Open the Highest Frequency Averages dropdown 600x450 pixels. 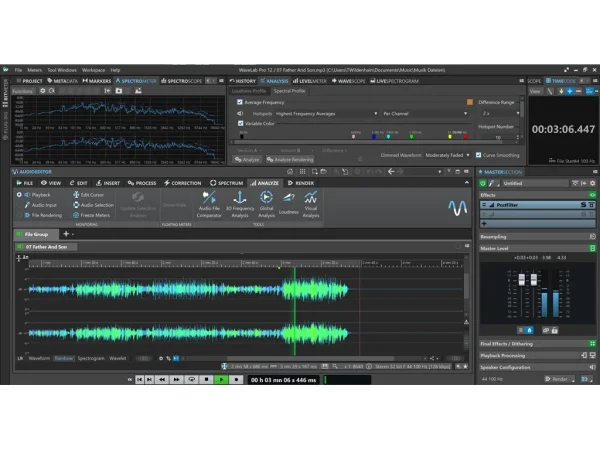pyautogui.click(x=325, y=113)
